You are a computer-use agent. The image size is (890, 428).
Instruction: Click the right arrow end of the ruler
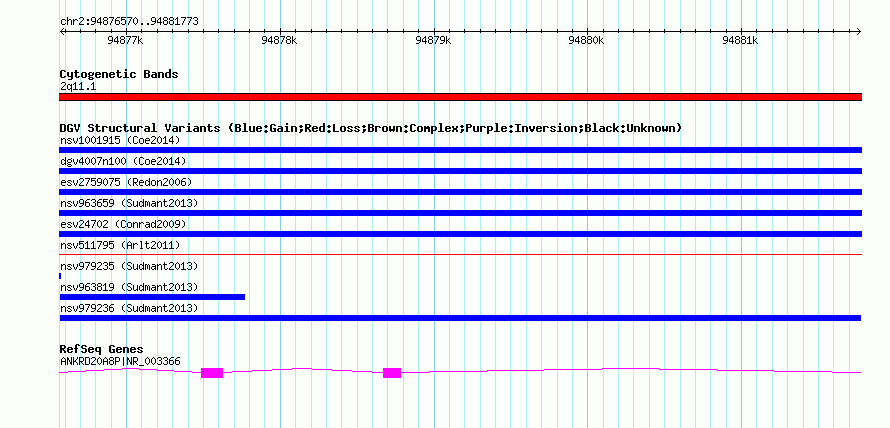click(858, 32)
